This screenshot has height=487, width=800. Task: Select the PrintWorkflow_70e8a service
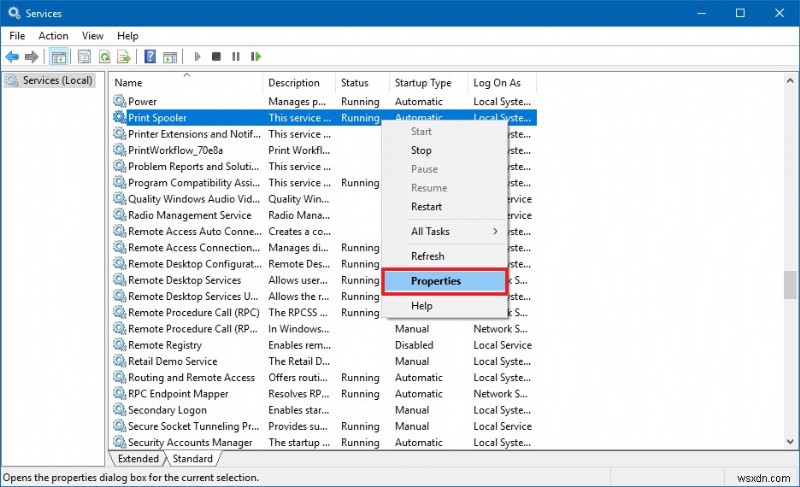click(x=176, y=150)
